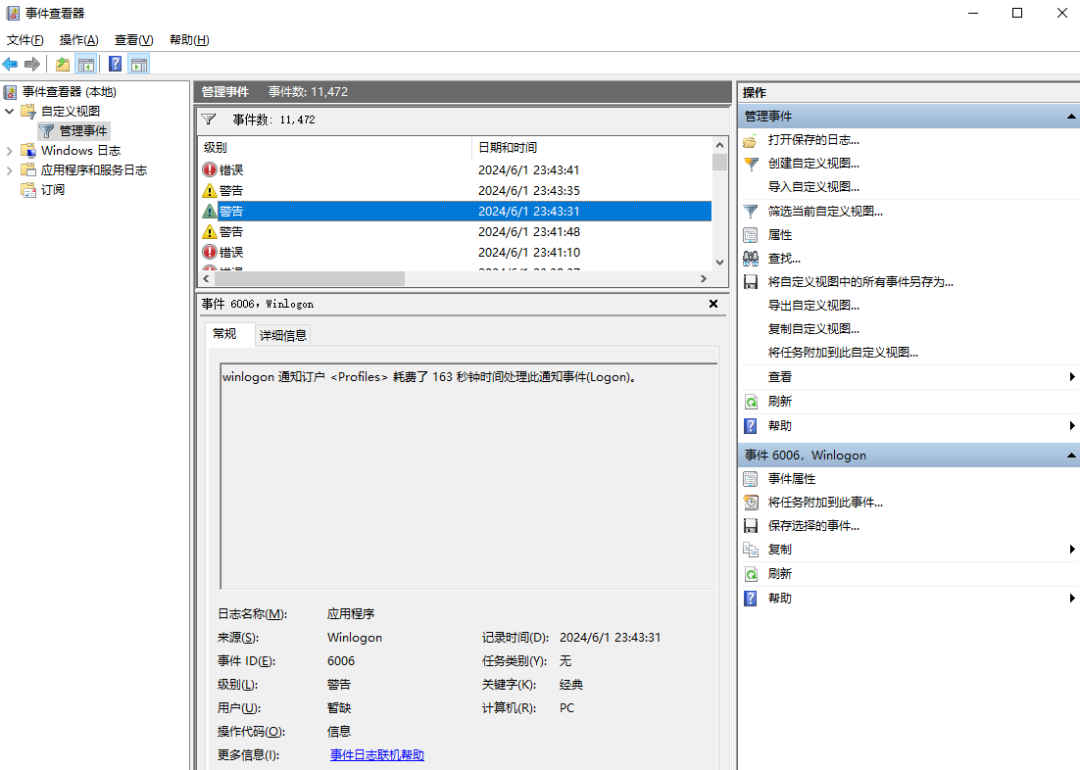
Task: Click 将自定义视图中的所有事件另存为... save icon
Action: [751, 282]
